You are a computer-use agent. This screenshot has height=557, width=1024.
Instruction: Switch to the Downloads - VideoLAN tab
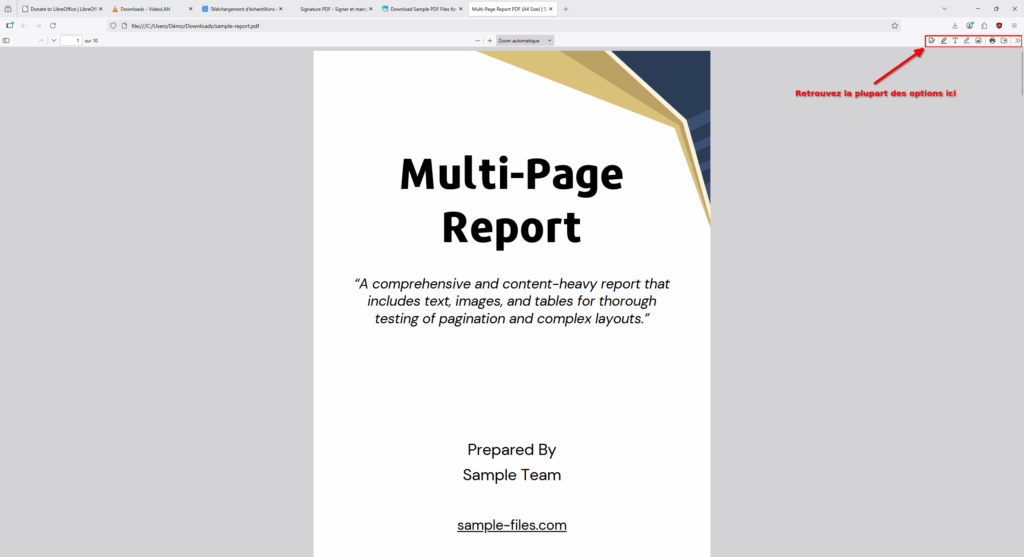(x=150, y=9)
